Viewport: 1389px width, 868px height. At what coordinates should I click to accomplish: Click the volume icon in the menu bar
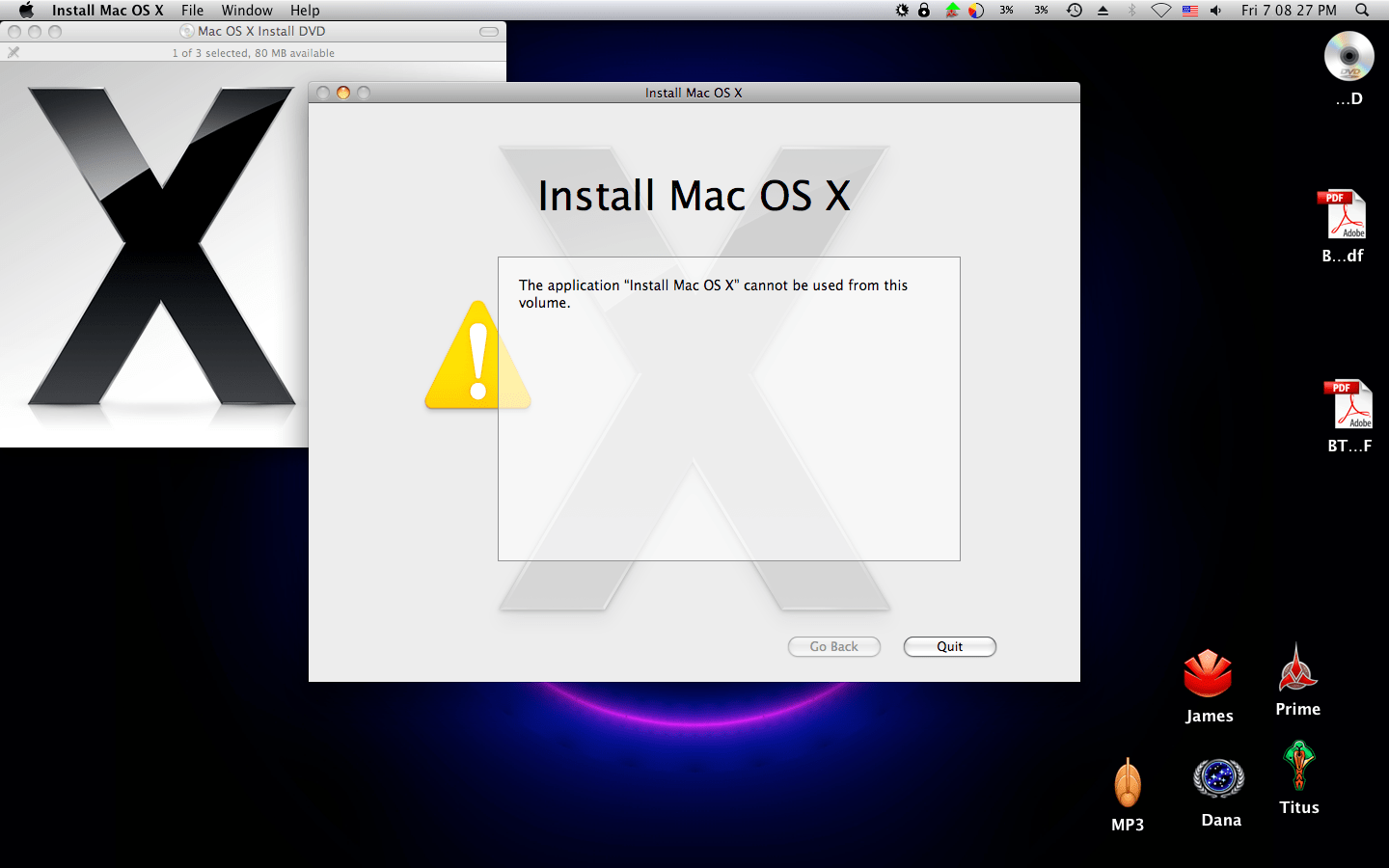[1214, 11]
